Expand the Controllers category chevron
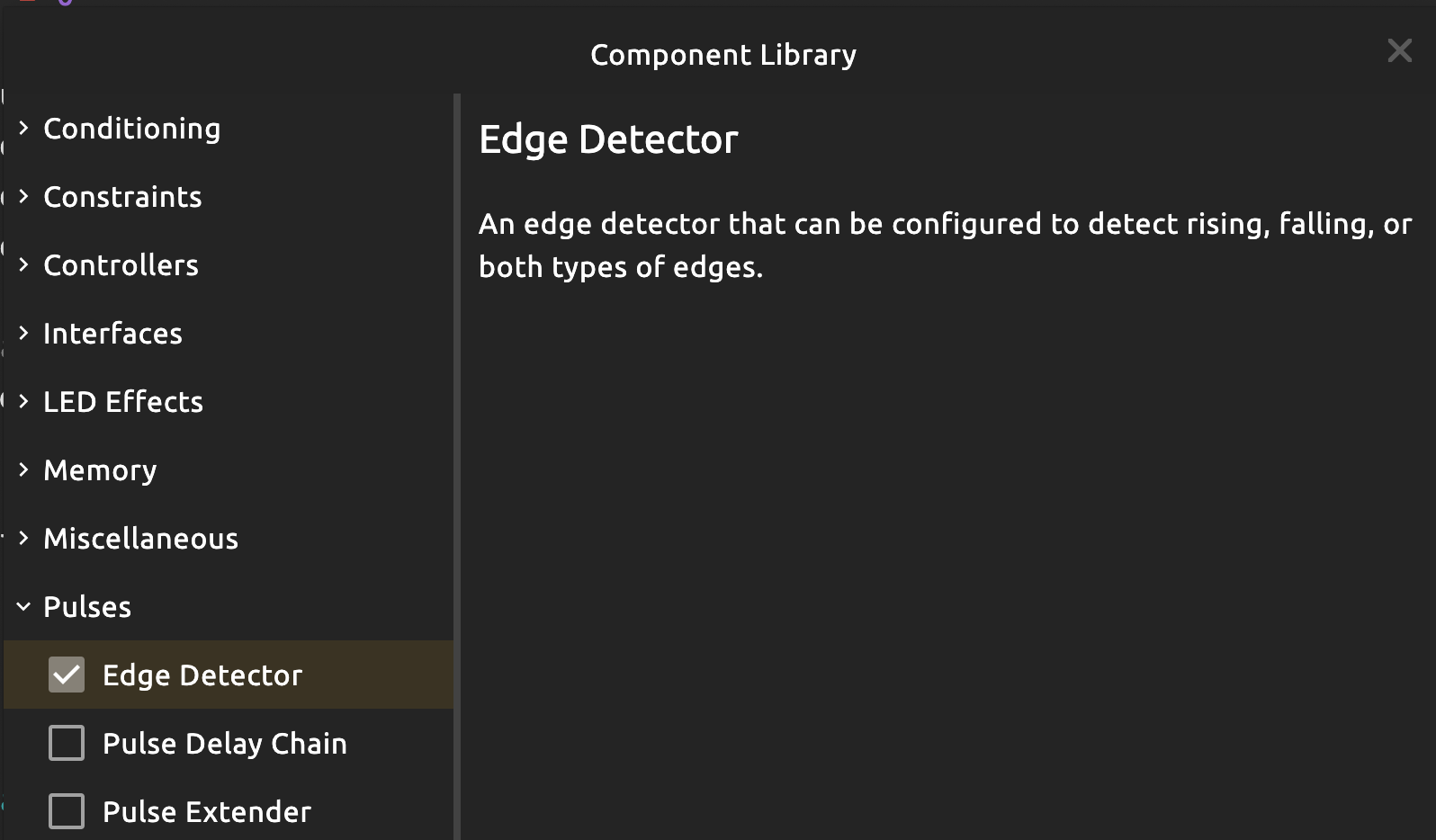 point(24,265)
